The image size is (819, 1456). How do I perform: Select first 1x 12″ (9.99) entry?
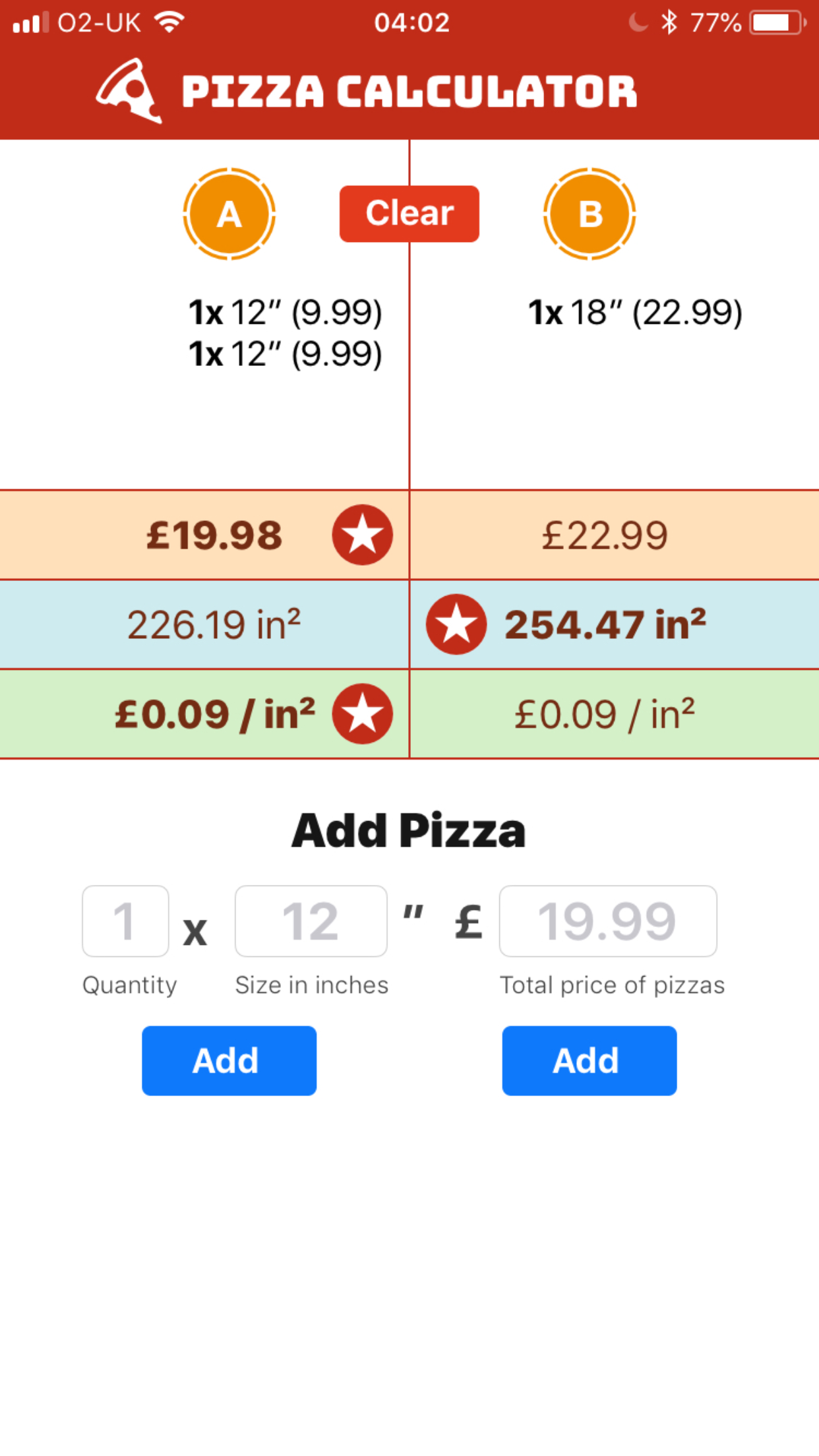(x=286, y=313)
